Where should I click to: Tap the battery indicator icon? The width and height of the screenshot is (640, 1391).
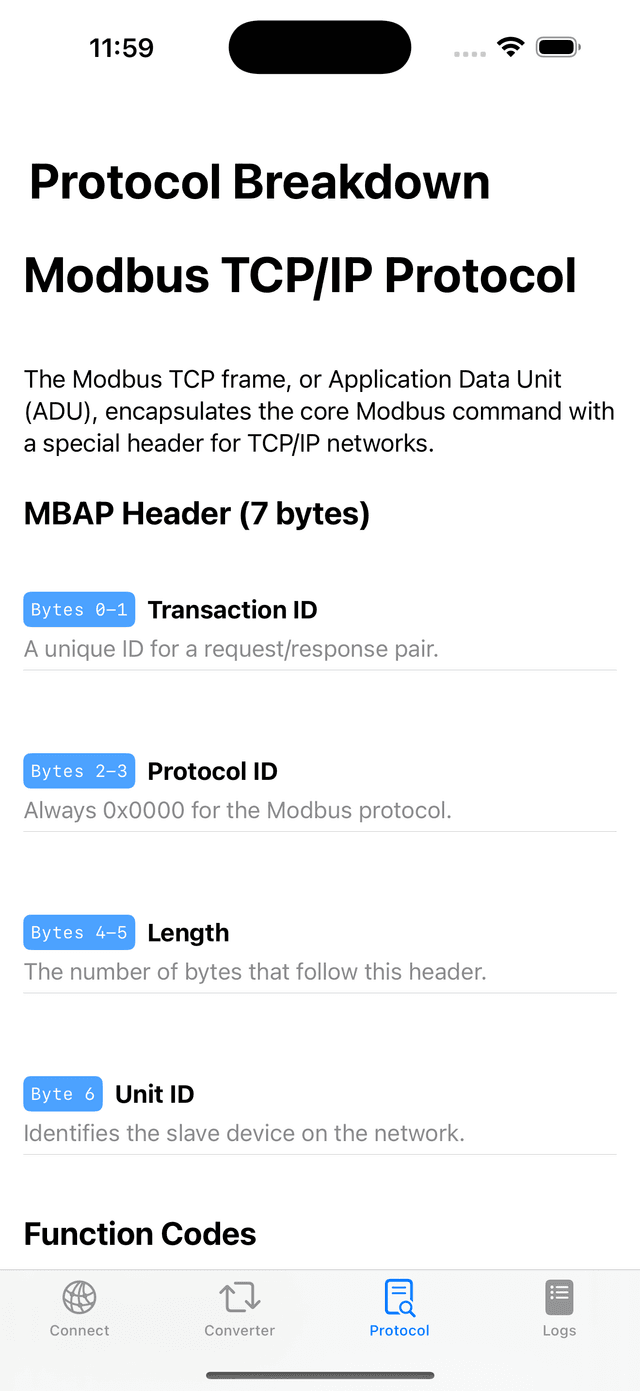pyautogui.click(x=558, y=46)
